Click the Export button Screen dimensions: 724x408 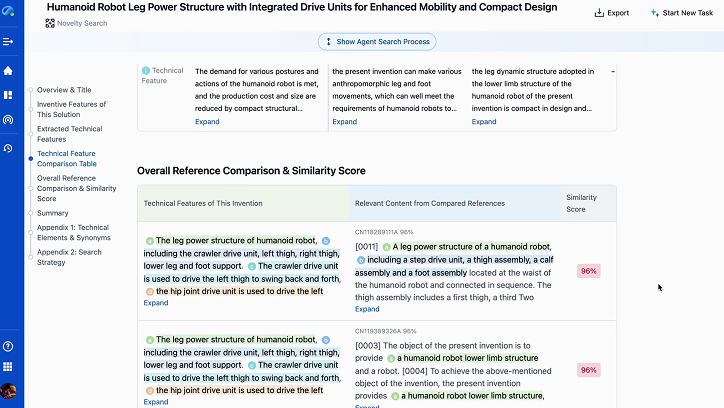click(611, 13)
